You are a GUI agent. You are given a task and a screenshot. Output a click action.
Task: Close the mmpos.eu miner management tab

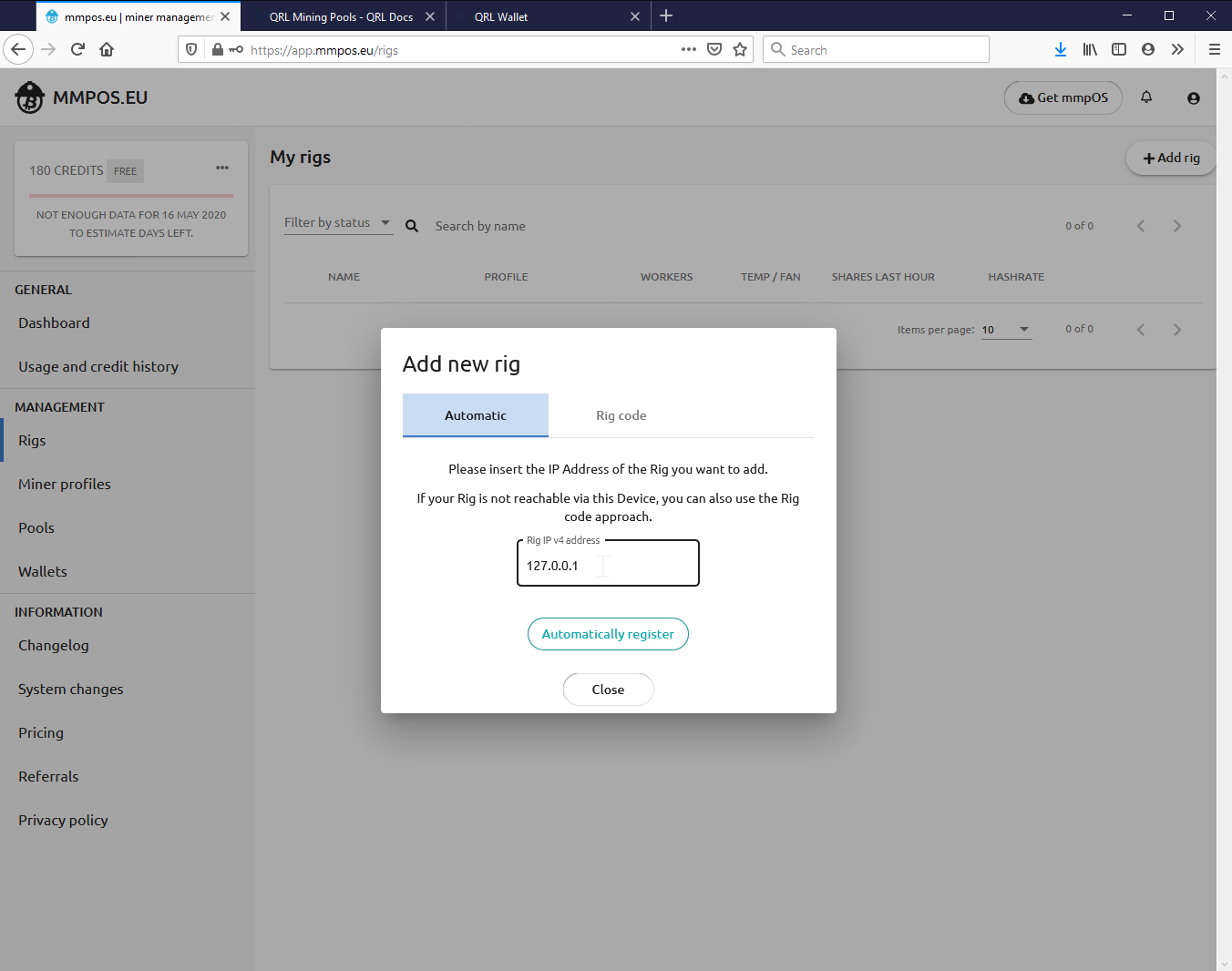225,16
